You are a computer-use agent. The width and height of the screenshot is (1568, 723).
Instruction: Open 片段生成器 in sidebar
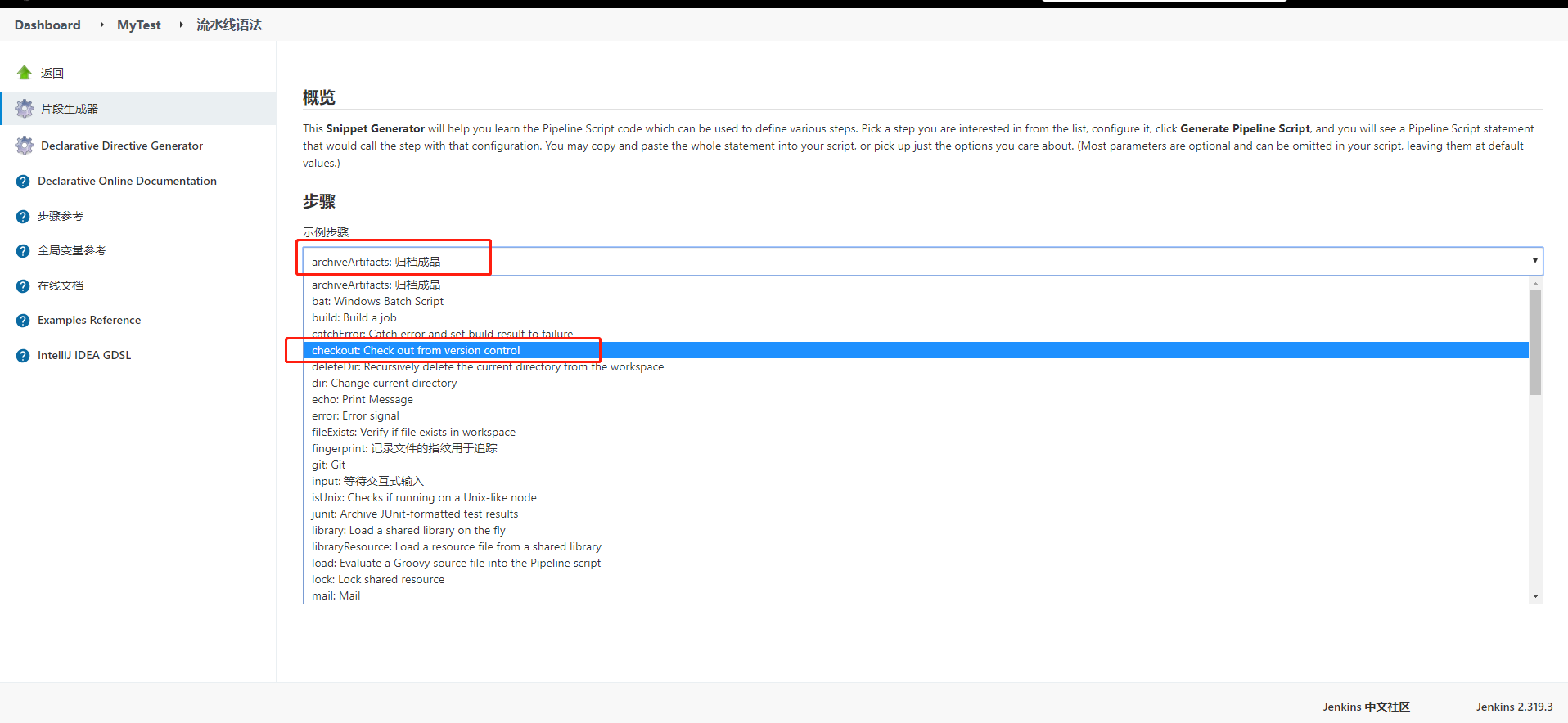70,109
